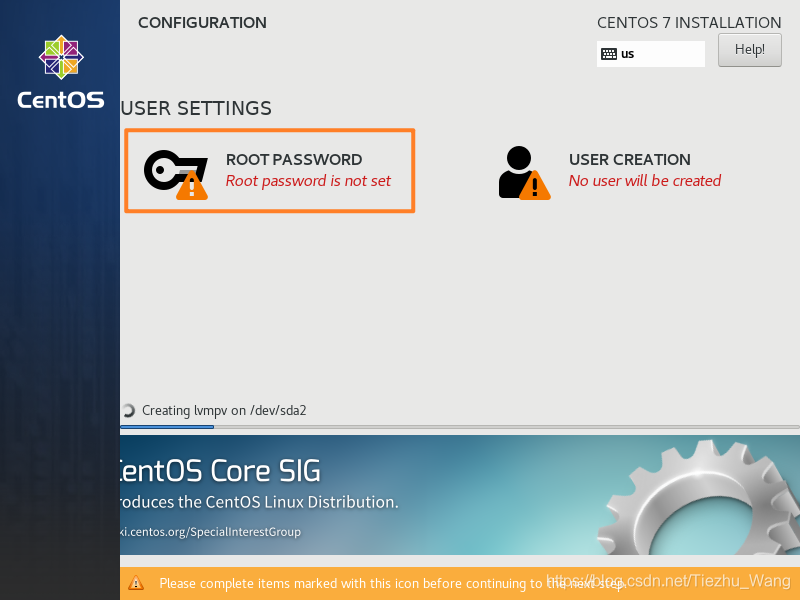Click 'Root password is not set' text
This screenshot has height=600, width=800.
(x=308, y=181)
